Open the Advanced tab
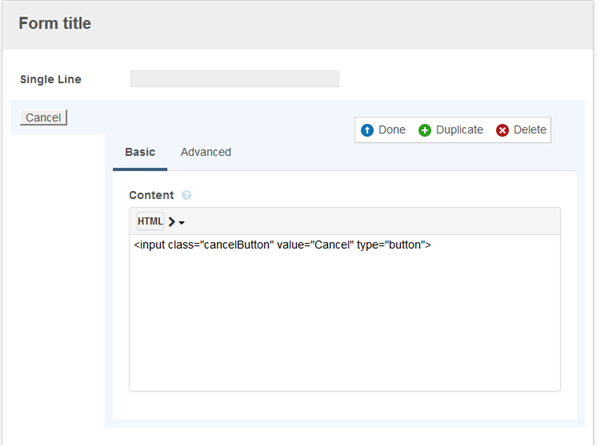This screenshot has height=445, width=600. [x=206, y=152]
